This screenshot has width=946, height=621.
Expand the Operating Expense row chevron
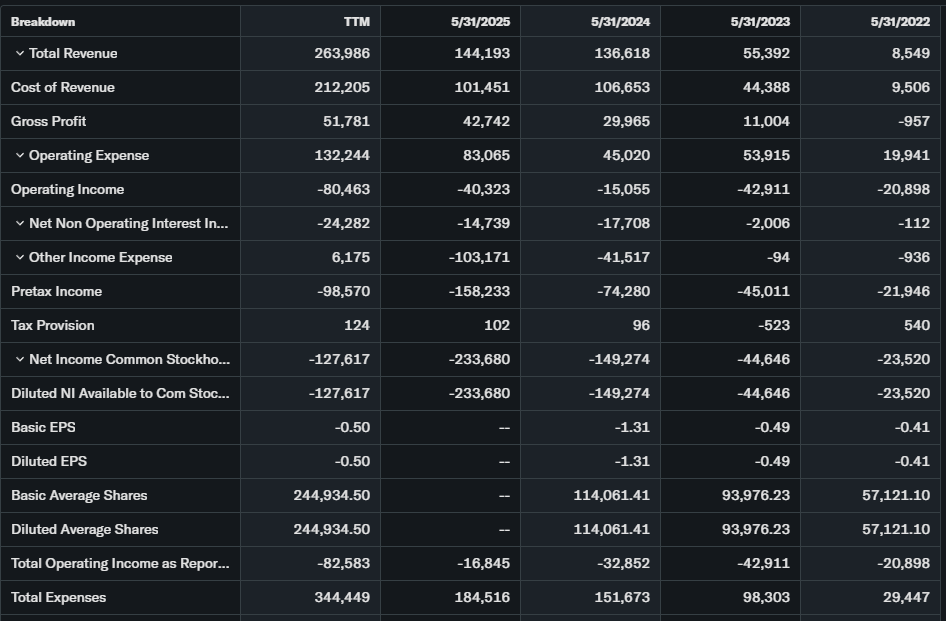pos(19,156)
